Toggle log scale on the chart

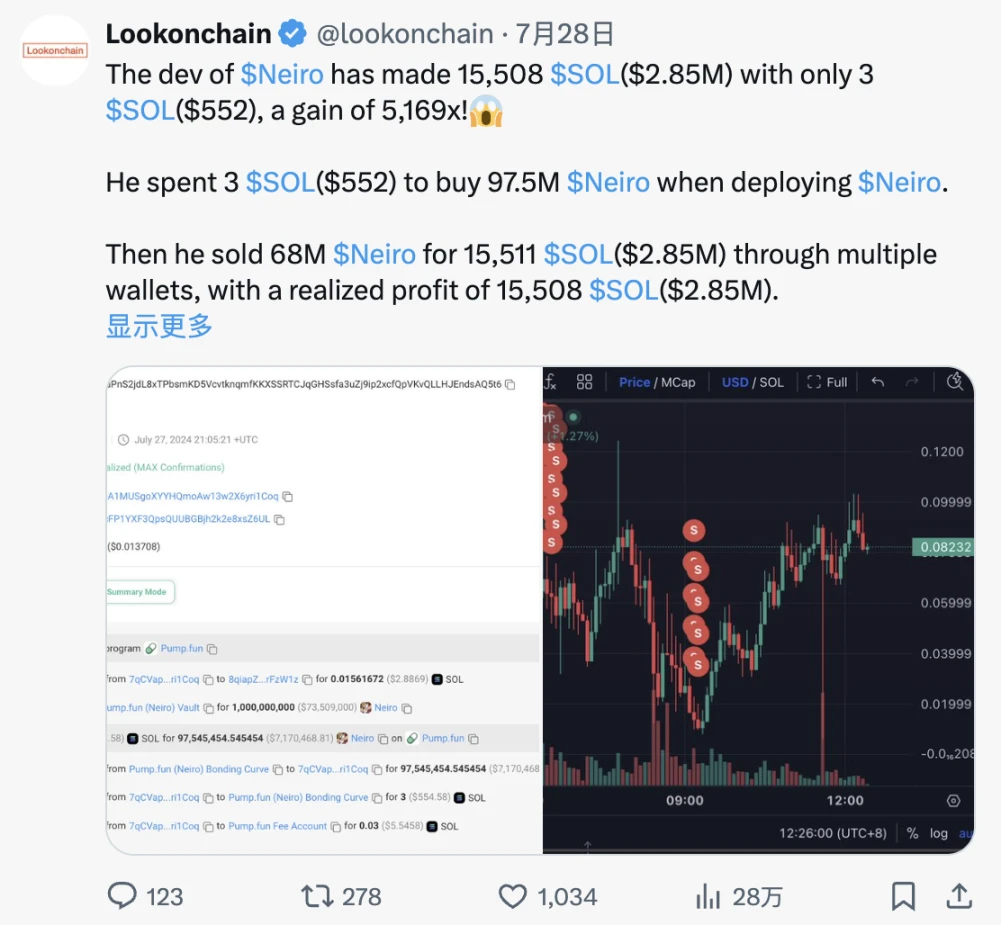tap(938, 833)
